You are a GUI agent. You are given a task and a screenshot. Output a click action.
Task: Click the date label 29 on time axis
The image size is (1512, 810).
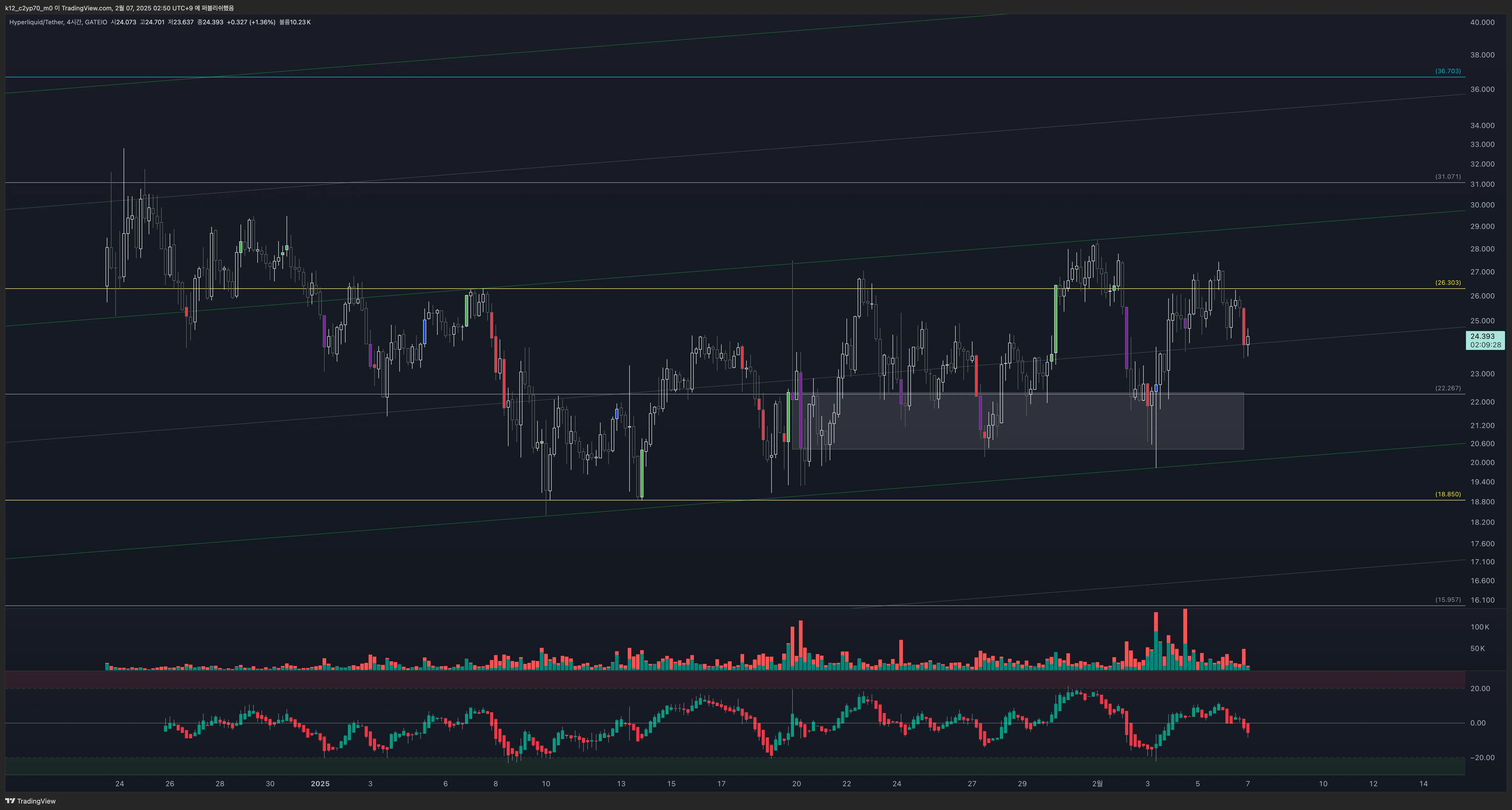coord(1022,784)
